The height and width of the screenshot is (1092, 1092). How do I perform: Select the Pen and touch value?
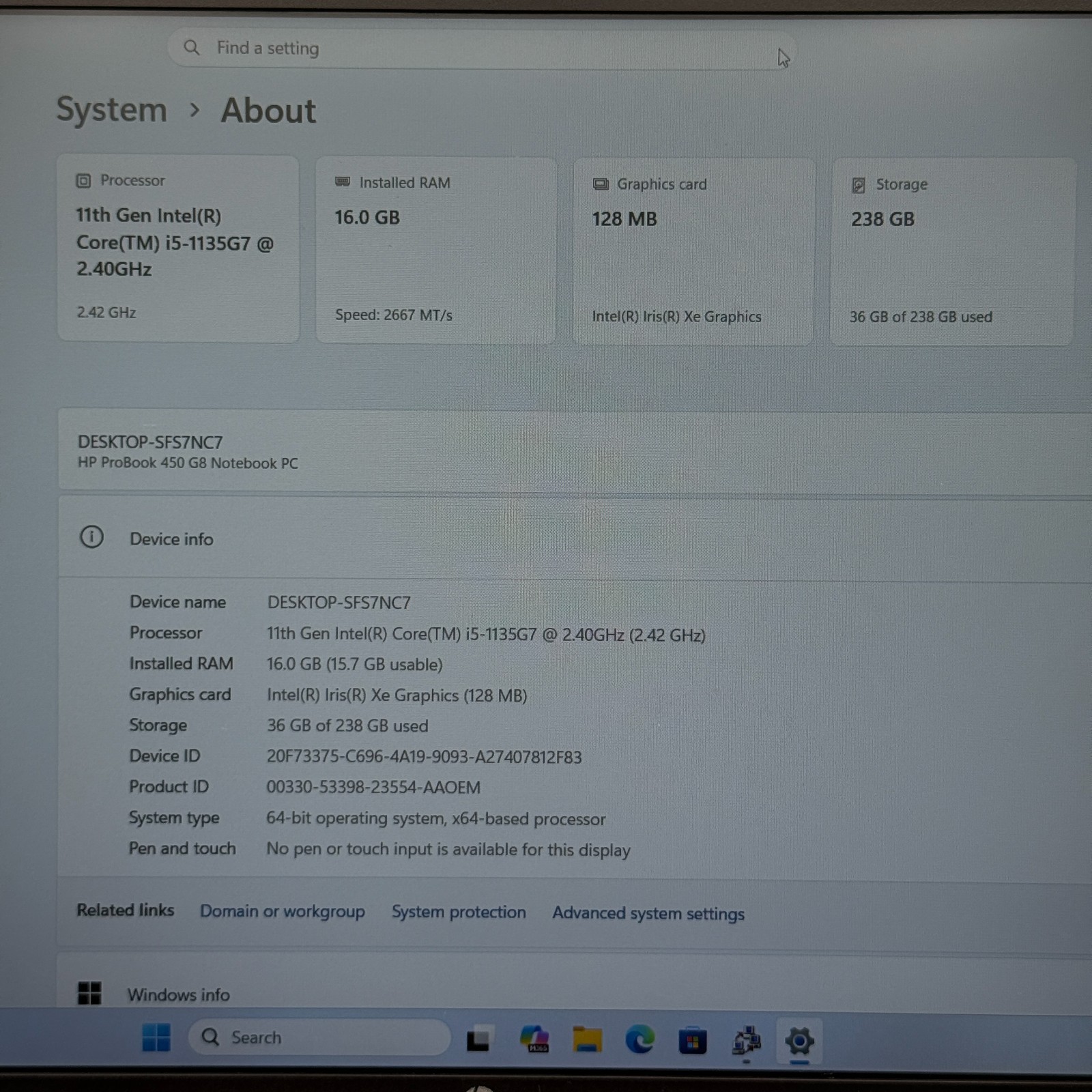(x=448, y=849)
